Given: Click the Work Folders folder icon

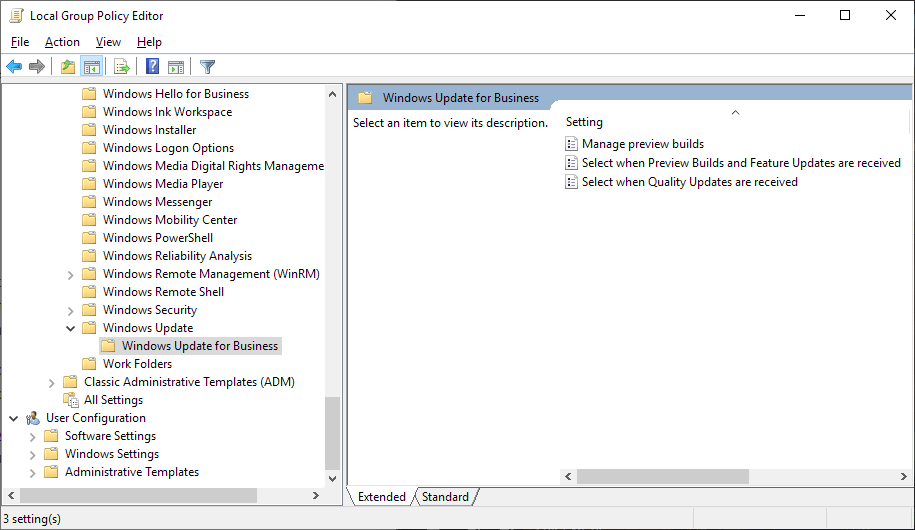Looking at the screenshot, I should pyautogui.click(x=89, y=364).
